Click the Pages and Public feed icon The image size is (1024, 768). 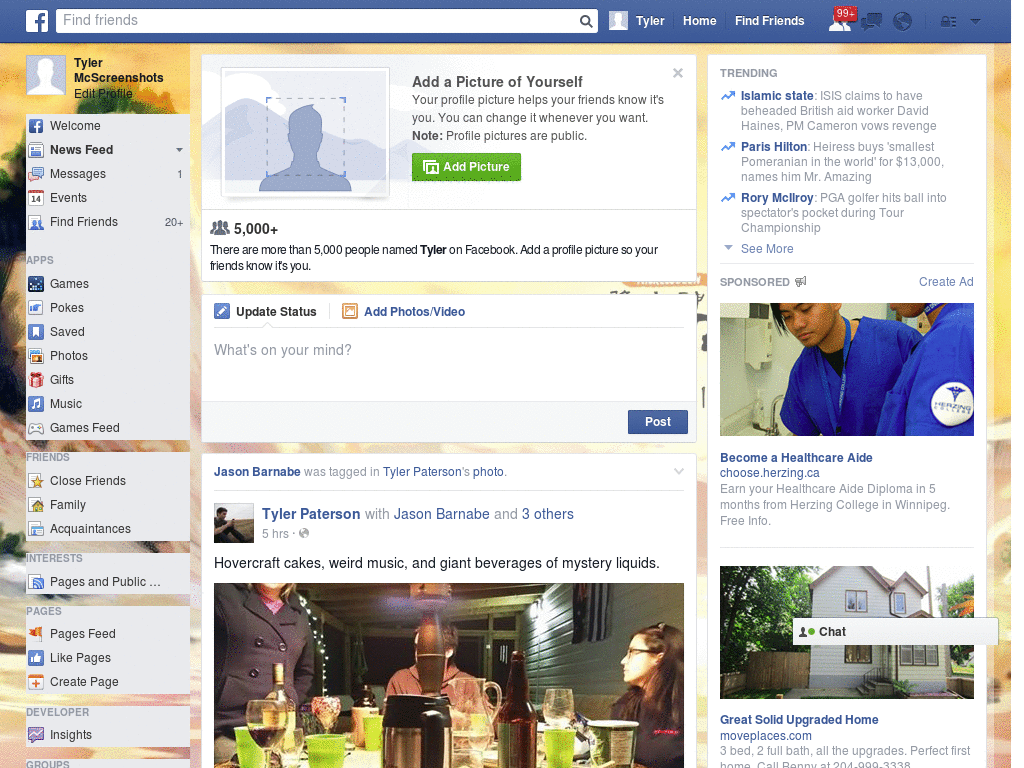[x=36, y=582]
